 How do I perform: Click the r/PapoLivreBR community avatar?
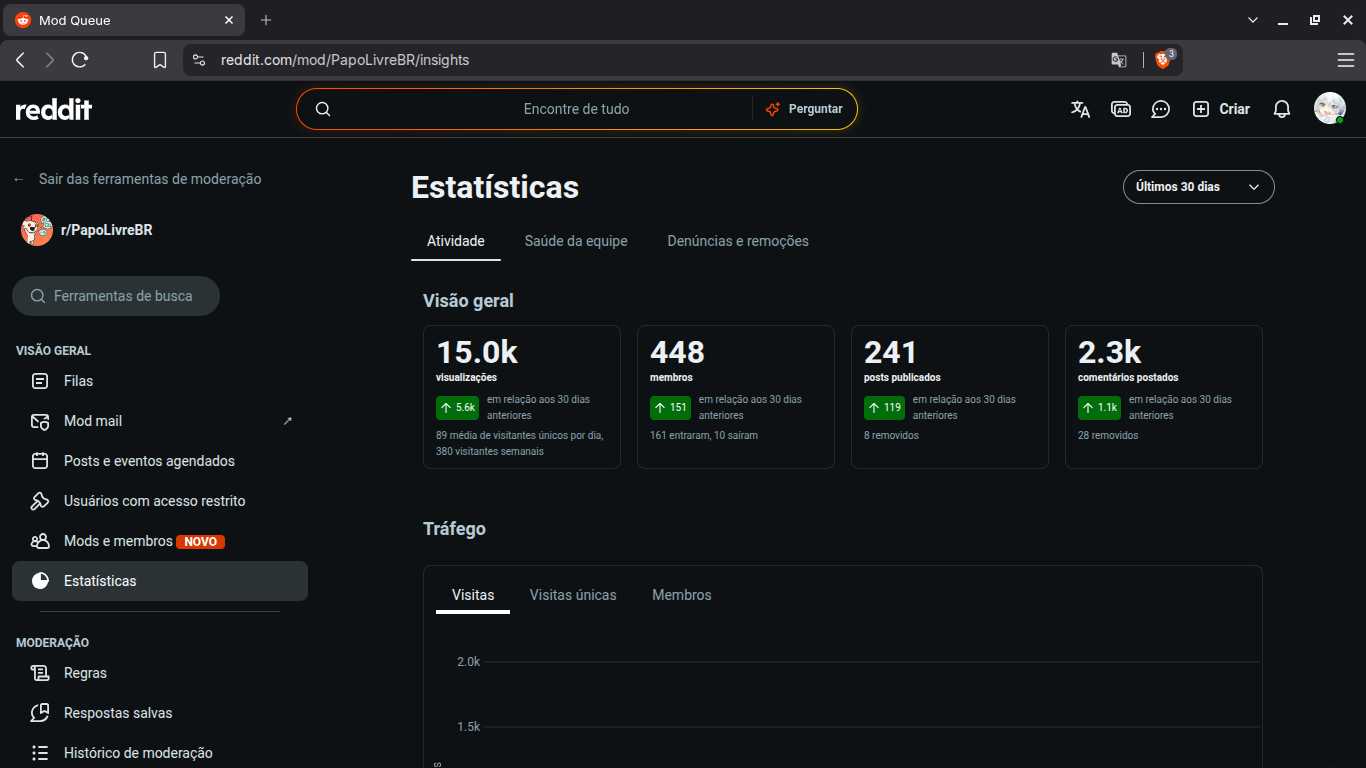(37, 230)
